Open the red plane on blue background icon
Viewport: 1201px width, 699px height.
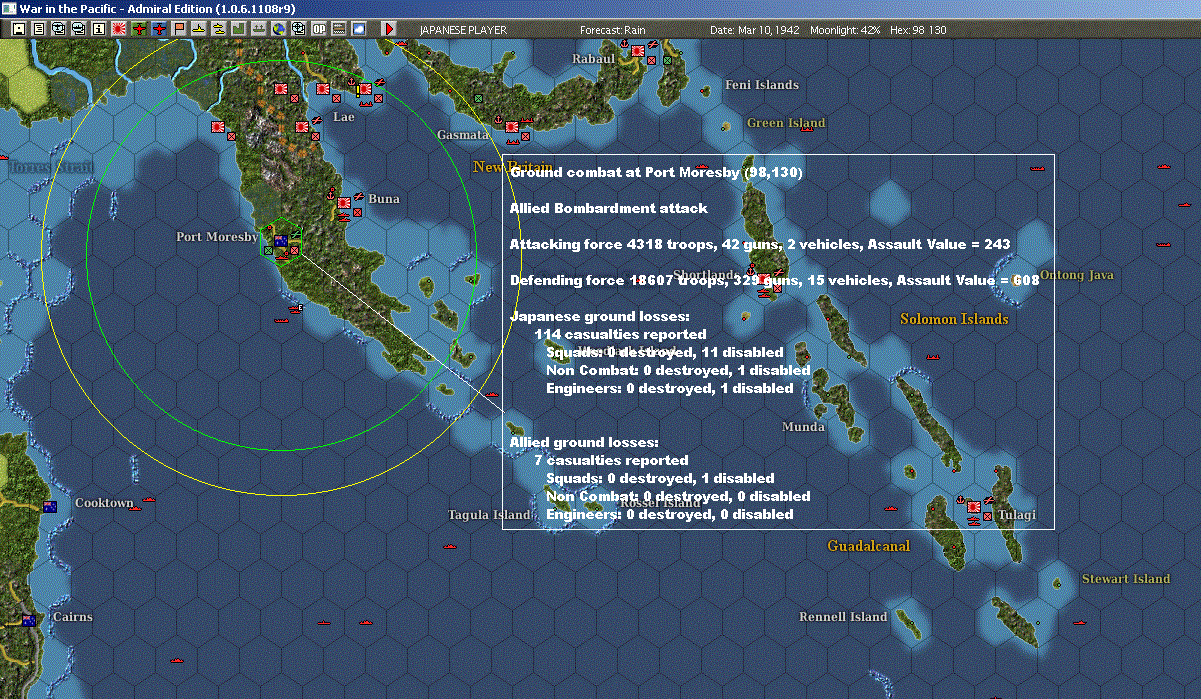tap(160, 29)
